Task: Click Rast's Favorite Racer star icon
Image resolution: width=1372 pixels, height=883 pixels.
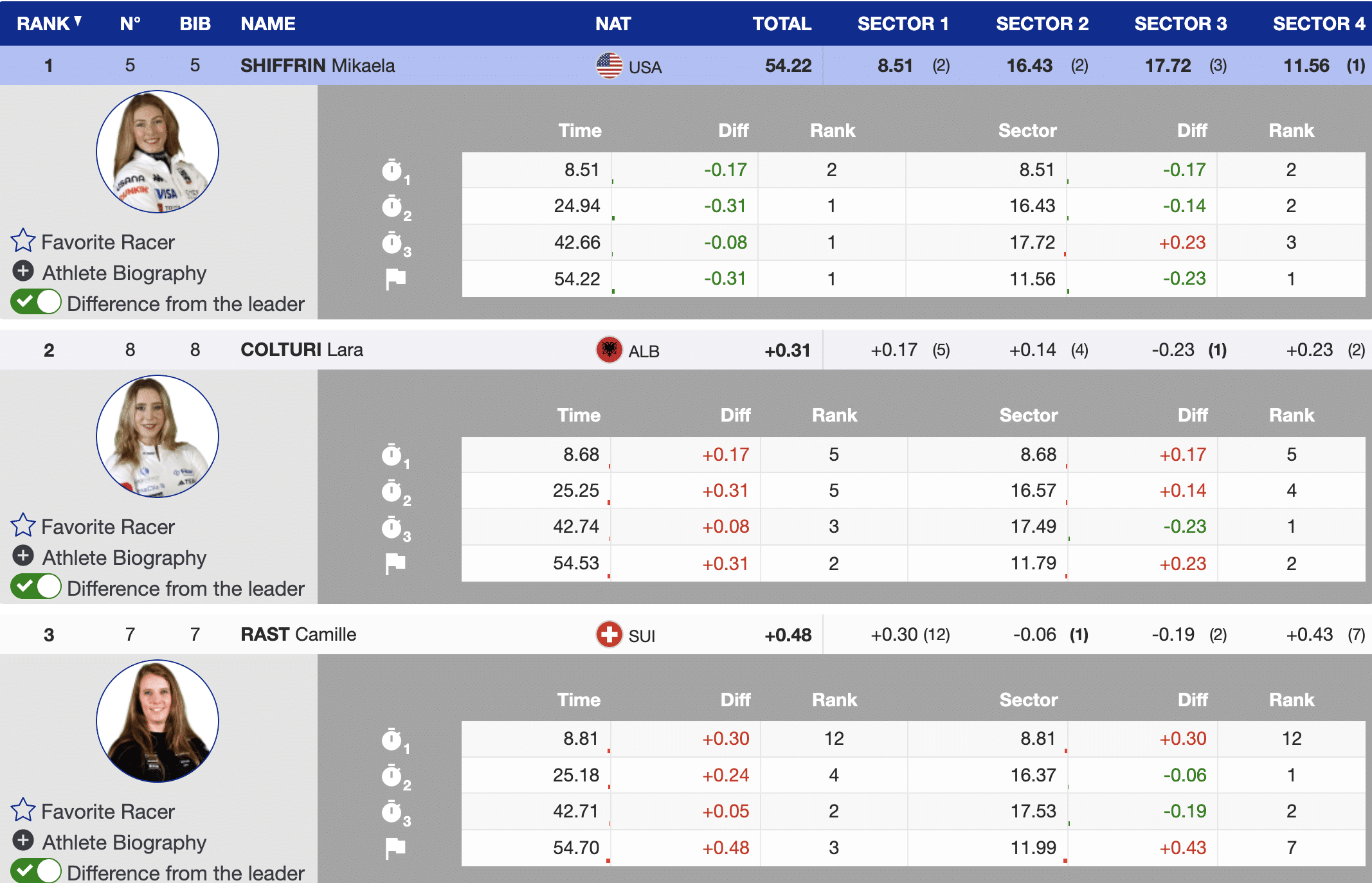Action: (x=23, y=810)
